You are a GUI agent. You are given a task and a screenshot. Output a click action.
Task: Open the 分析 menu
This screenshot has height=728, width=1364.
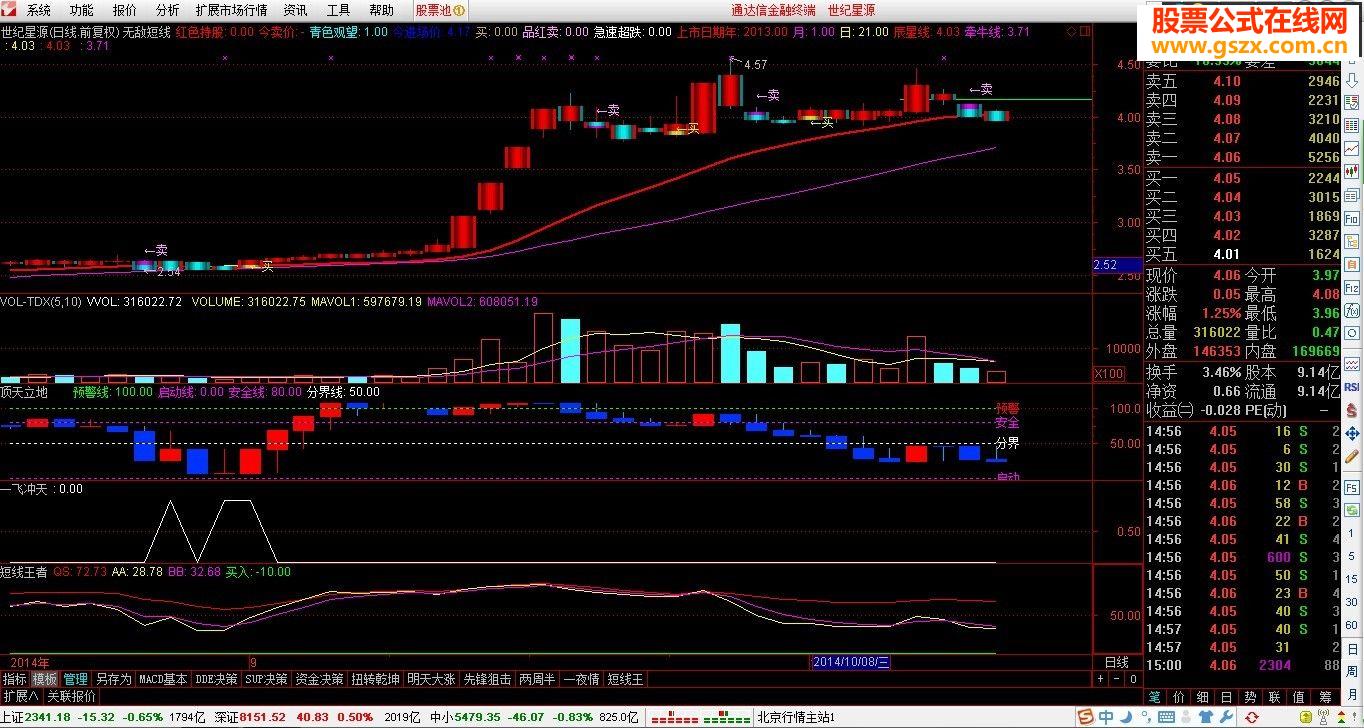point(168,10)
